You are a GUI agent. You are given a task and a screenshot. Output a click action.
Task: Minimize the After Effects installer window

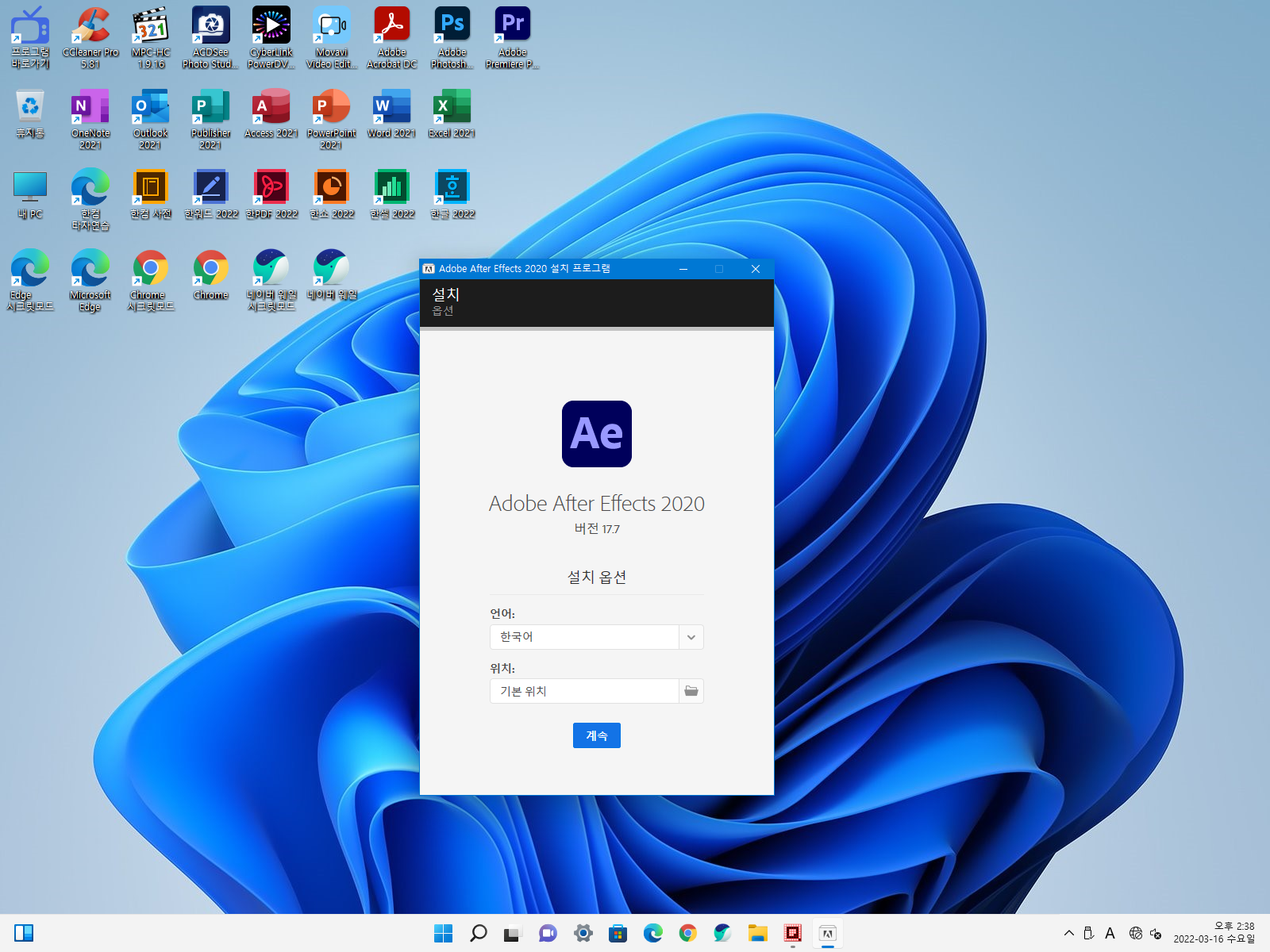[x=683, y=269]
